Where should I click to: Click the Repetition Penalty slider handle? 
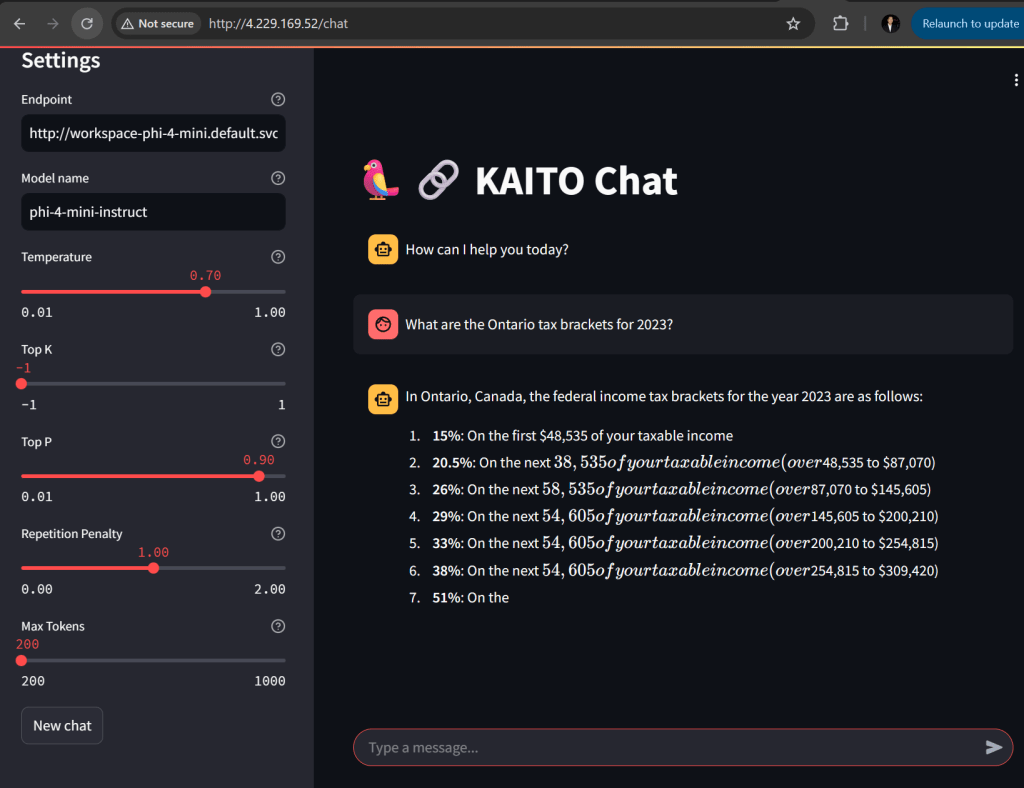point(153,568)
